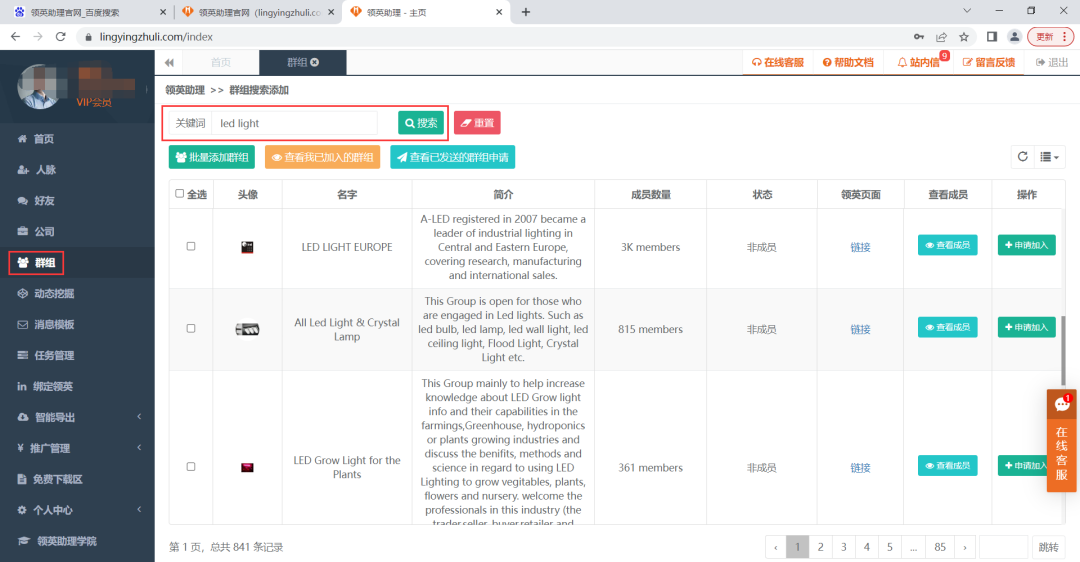Image resolution: width=1080 pixels, height=562 pixels.
Task: Open 链接 for LED LIGHT EUROPE
Action: pyautogui.click(x=860, y=247)
